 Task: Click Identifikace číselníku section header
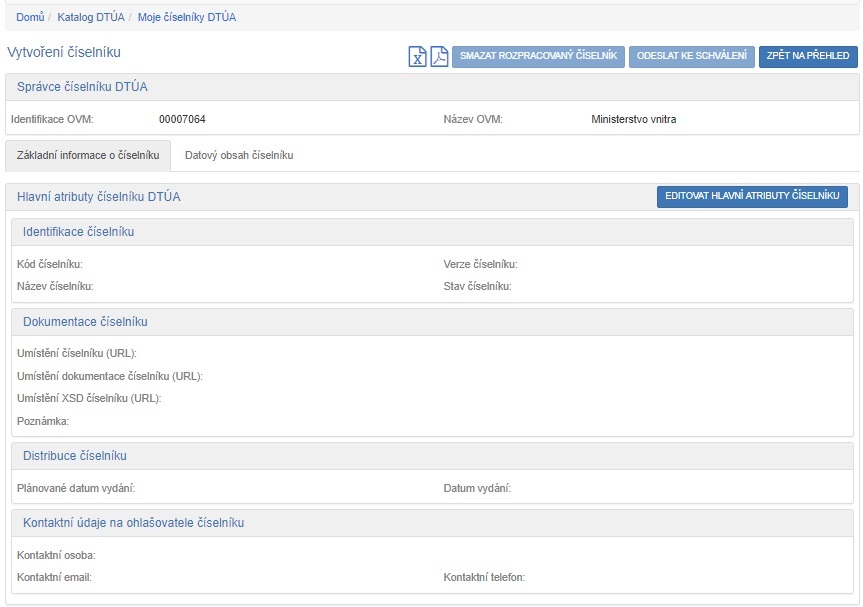(x=432, y=232)
